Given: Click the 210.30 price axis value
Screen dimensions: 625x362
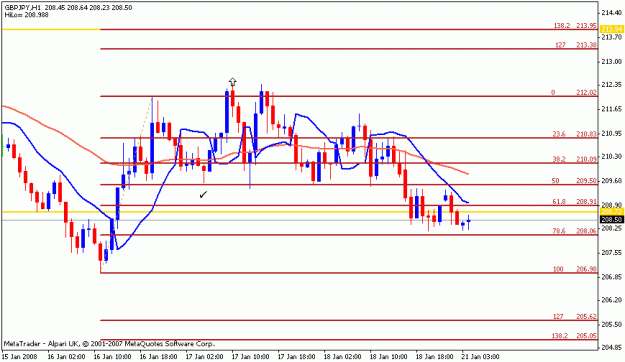Looking at the screenshot, I should [x=612, y=157].
